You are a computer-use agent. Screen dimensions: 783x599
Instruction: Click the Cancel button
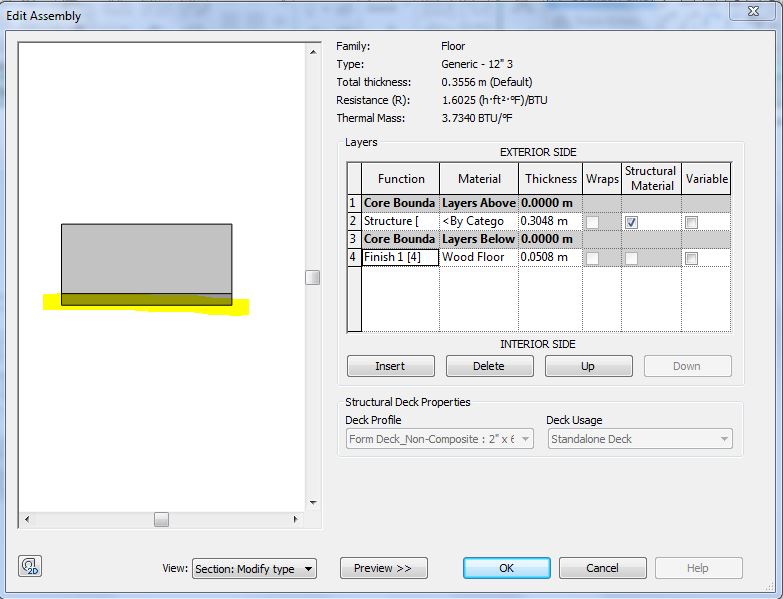click(x=602, y=568)
